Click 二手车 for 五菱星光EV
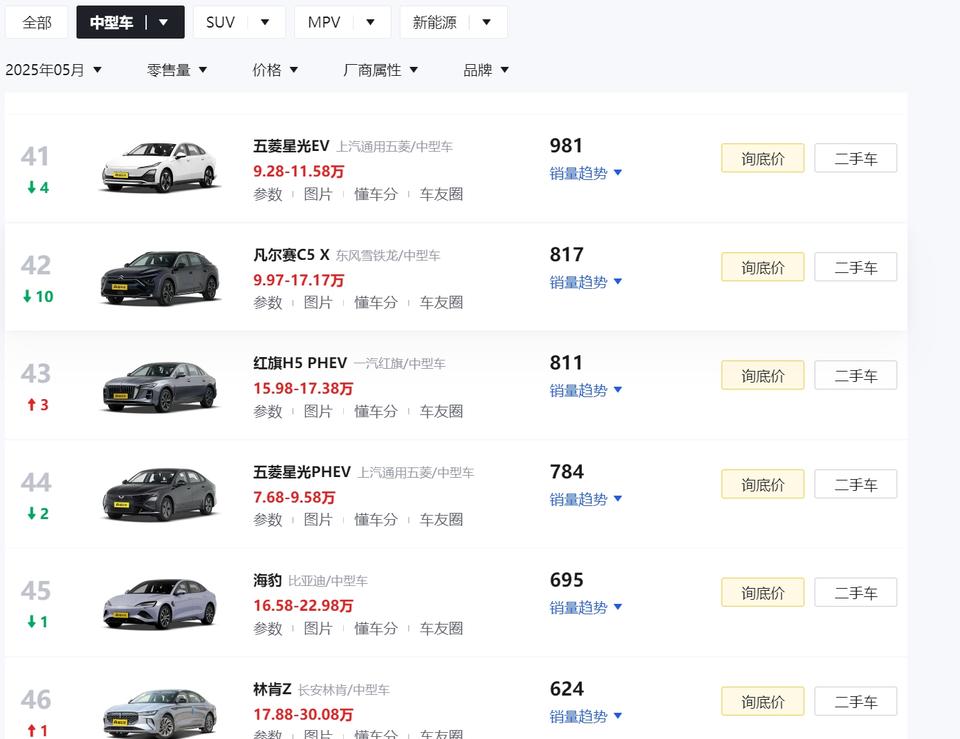The width and height of the screenshot is (960, 739). click(856, 159)
